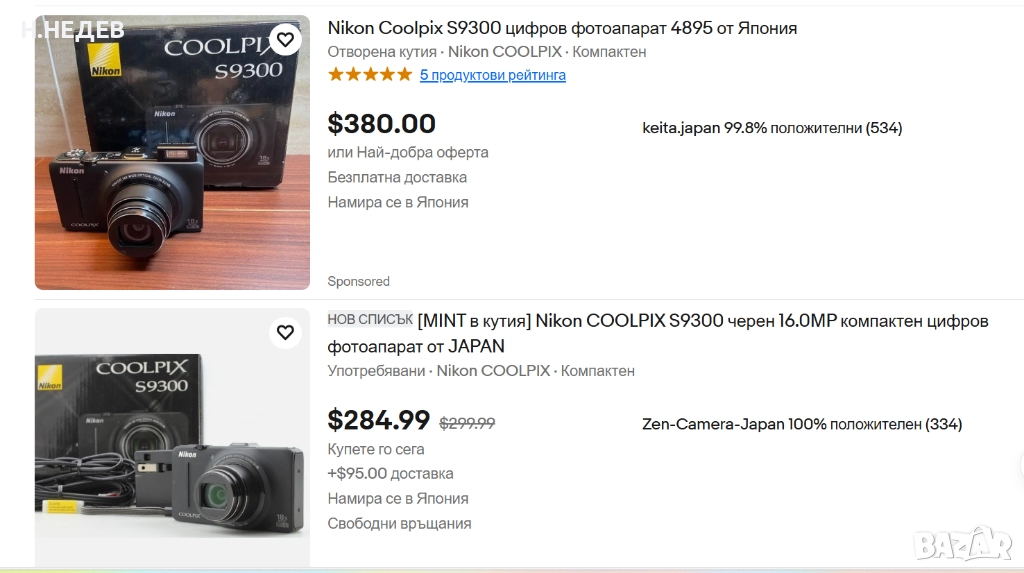1024x573 pixels.
Task: Click the $284.99 price
Action: click(379, 420)
